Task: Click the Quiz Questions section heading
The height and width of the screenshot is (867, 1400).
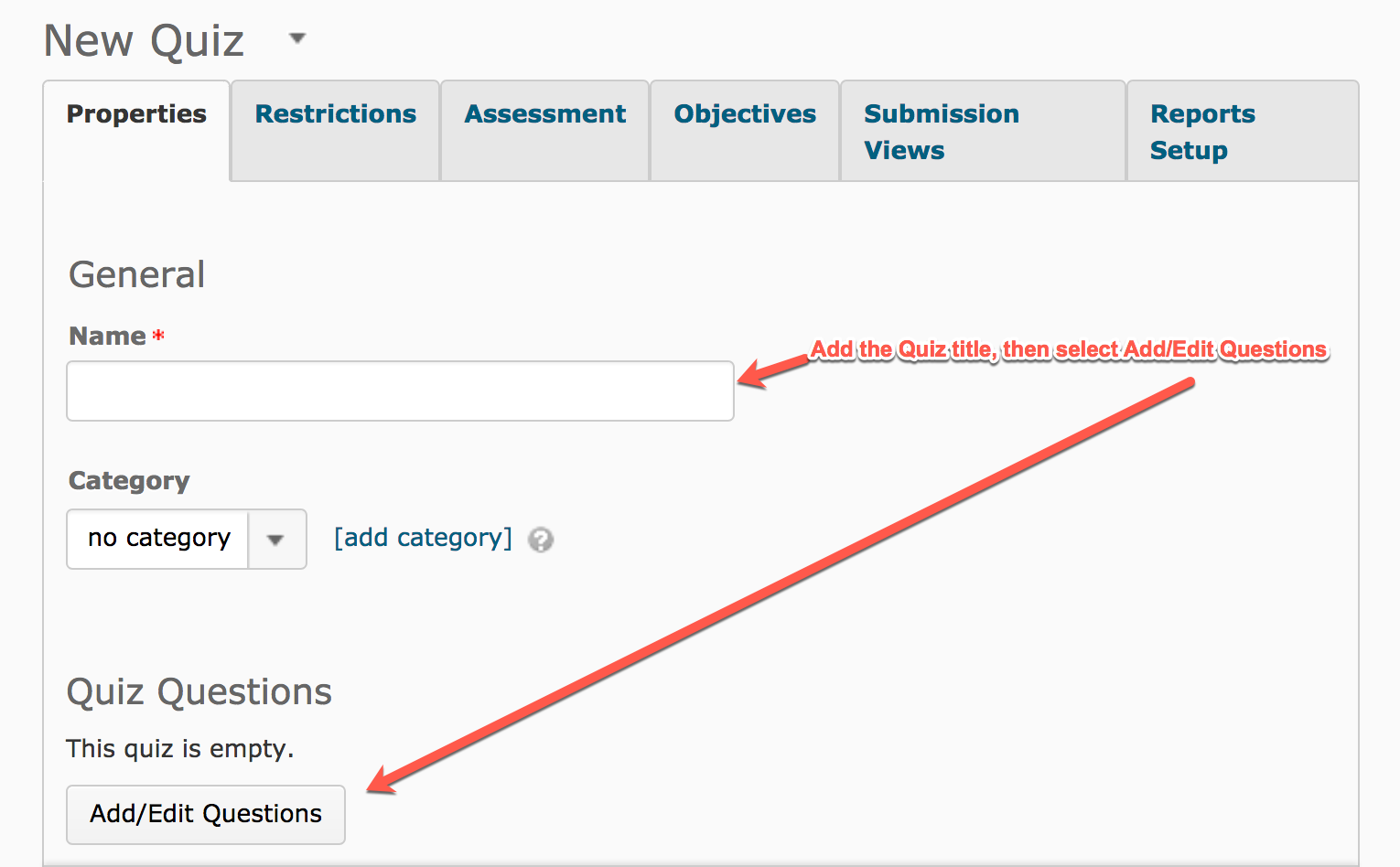Action: (x=199, y=692)
